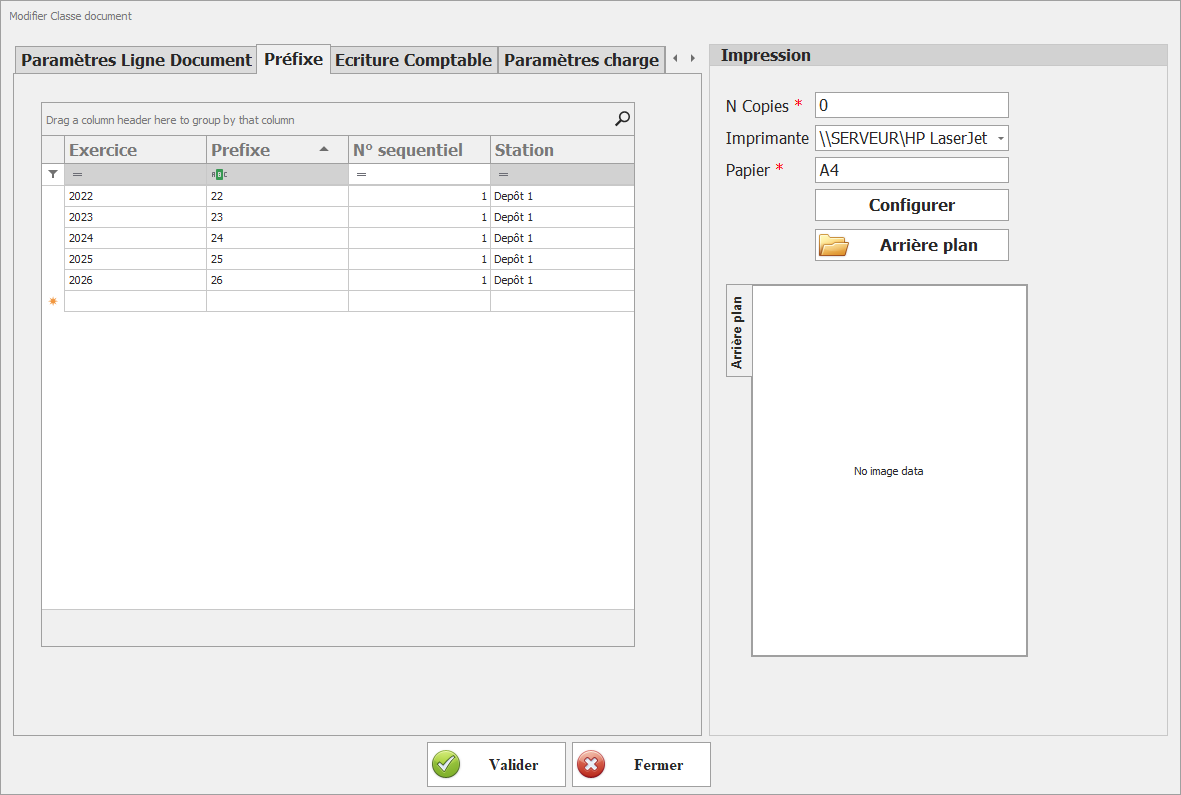Click the N Copies input field
Image resolution: width=1181 pixels, height=795 pixels.
911,105
